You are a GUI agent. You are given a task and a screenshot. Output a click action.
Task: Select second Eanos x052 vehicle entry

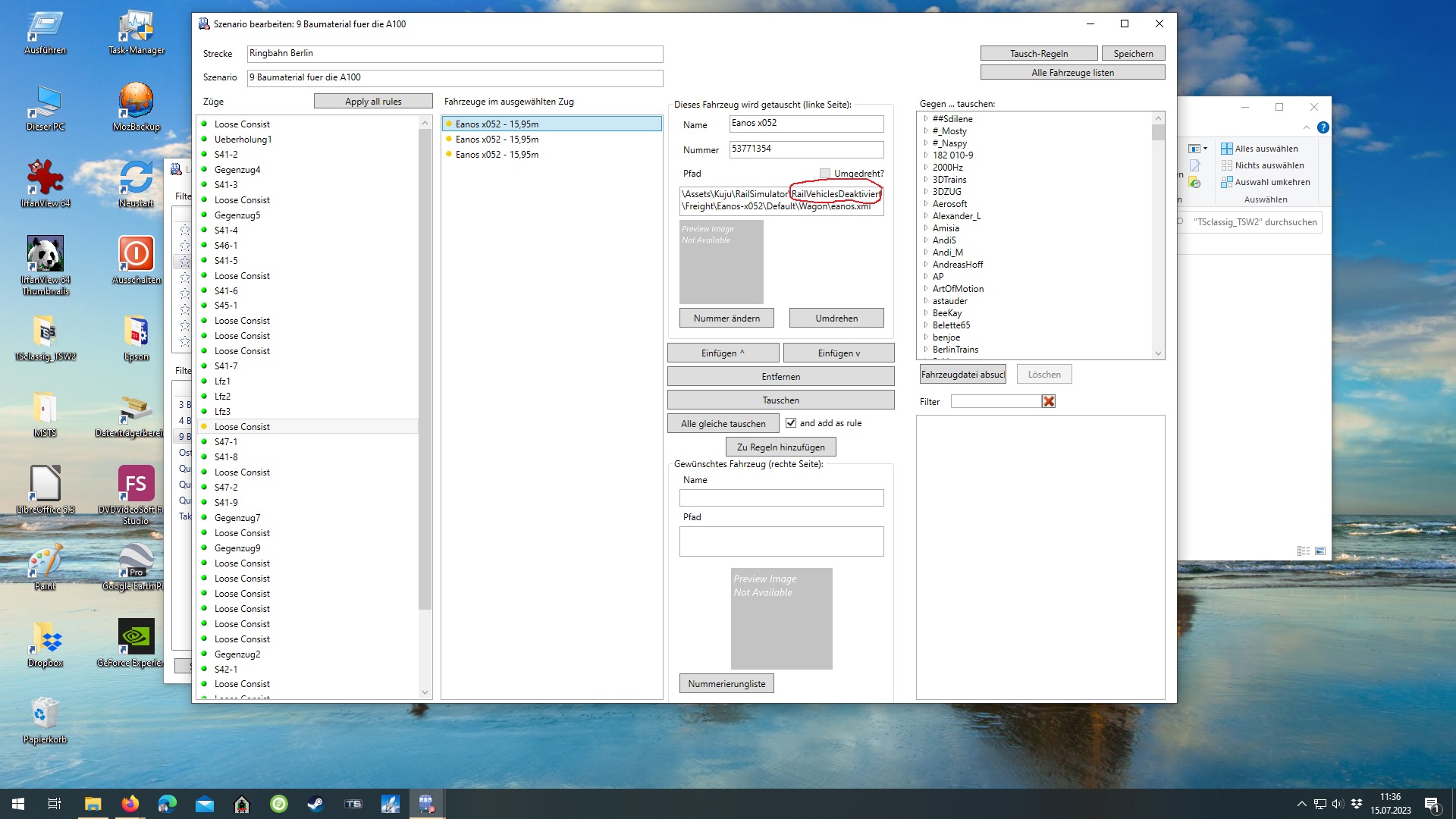(x=497, y=140)
